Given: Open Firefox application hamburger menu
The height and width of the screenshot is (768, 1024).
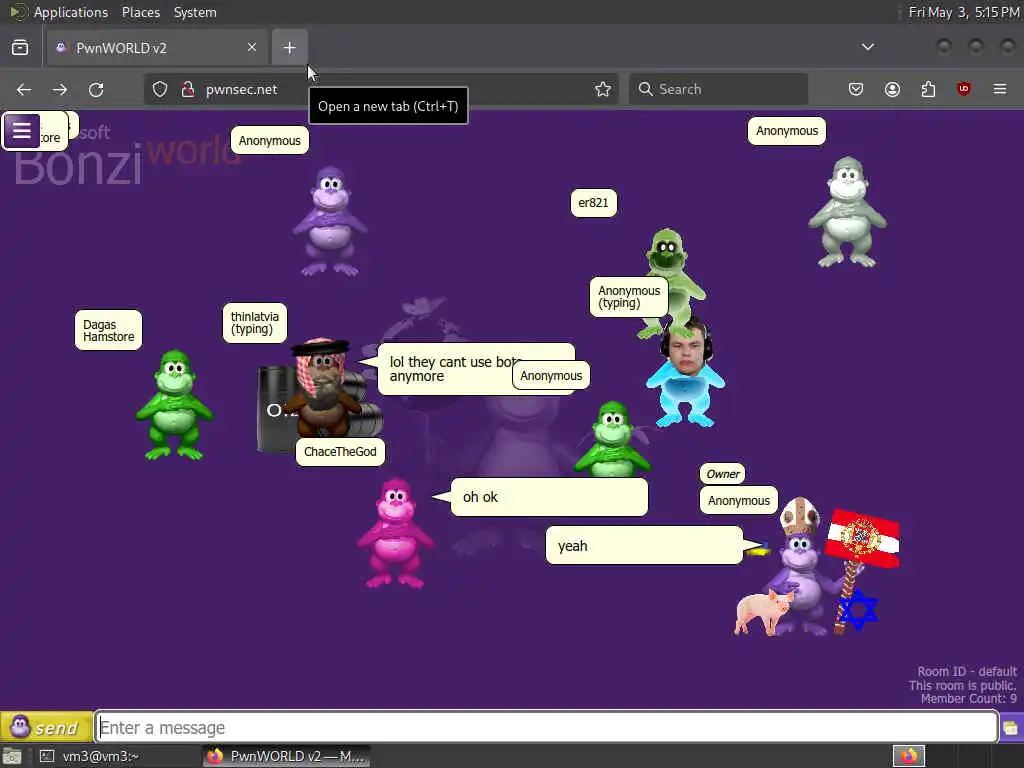Looking at the screenshot, I should click(x=1000, y=89).
